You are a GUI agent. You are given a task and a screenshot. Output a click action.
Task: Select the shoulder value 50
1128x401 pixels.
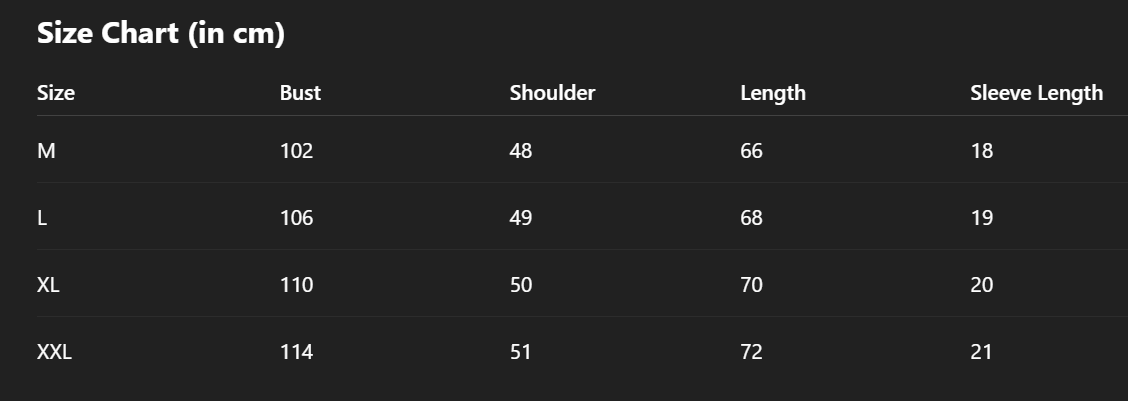[x=521, y=284]
